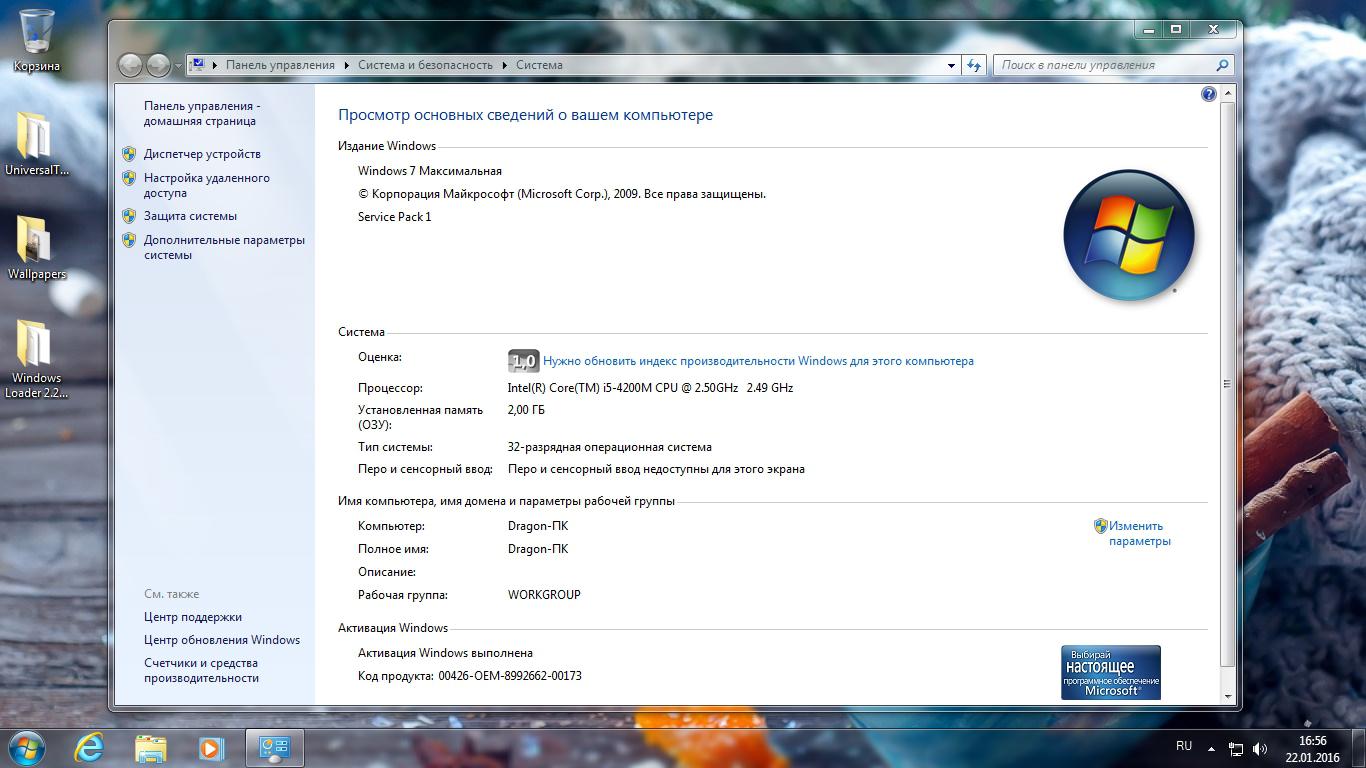
Task: Select Панель управления in the breadcrumb
Action: coord(280,65)
